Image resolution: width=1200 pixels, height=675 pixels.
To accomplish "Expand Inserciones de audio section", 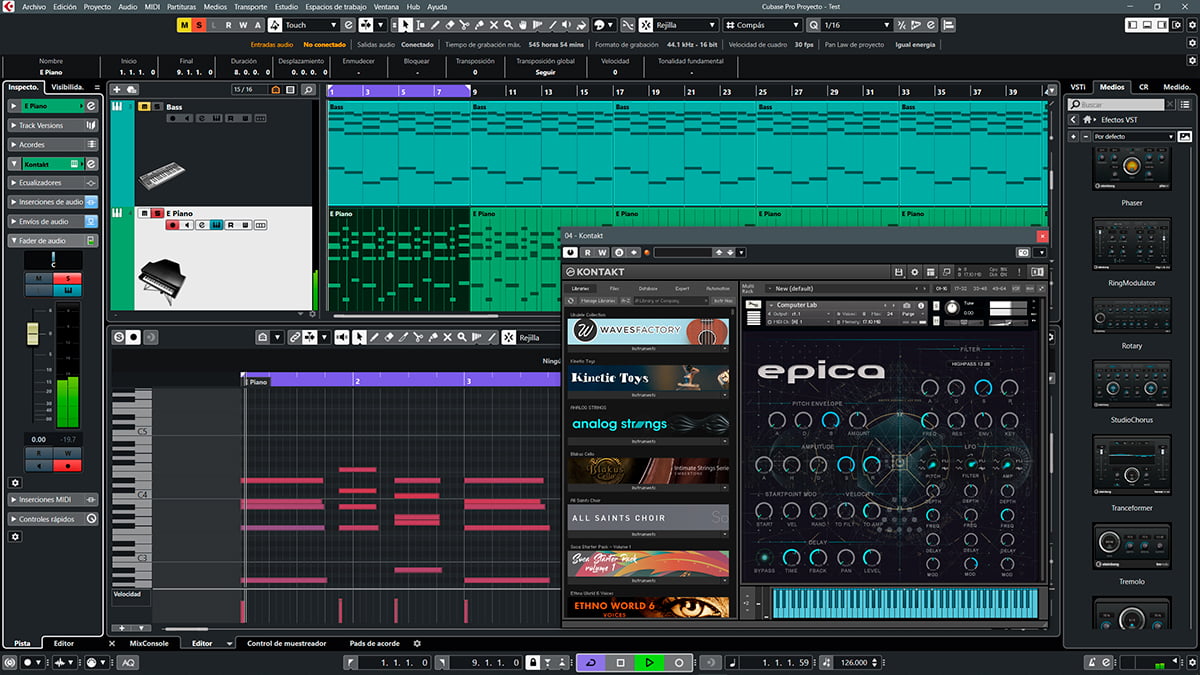I will point(53,202).
